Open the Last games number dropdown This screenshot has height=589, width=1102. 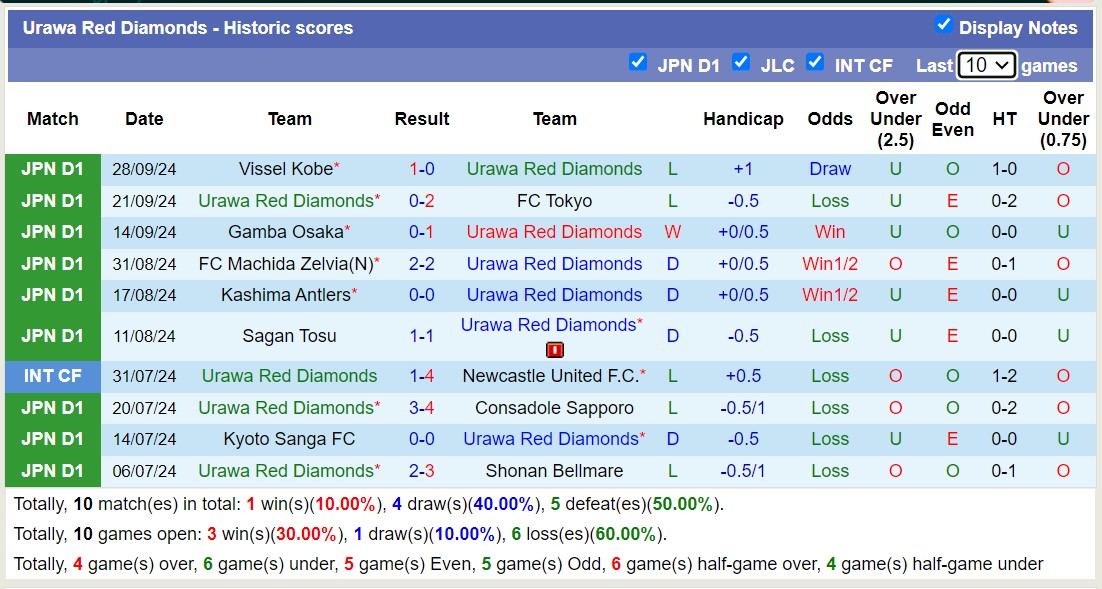tap(987, 65)
